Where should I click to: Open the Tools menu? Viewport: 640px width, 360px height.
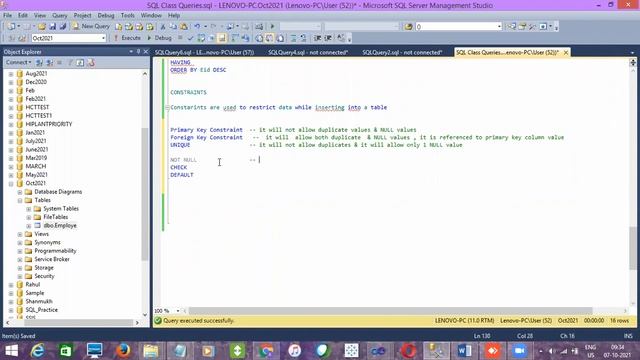[128, 15]
